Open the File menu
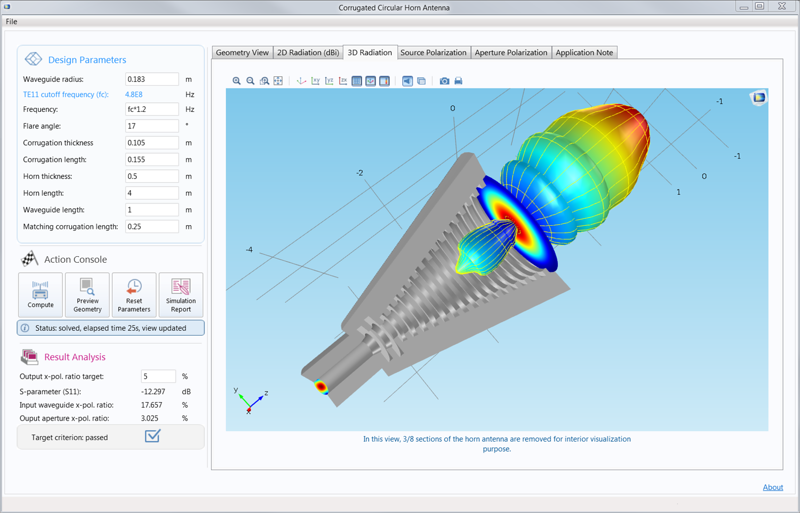Image resolution: width=800 pixels, height=513 pixels. (x=12, y=21)
